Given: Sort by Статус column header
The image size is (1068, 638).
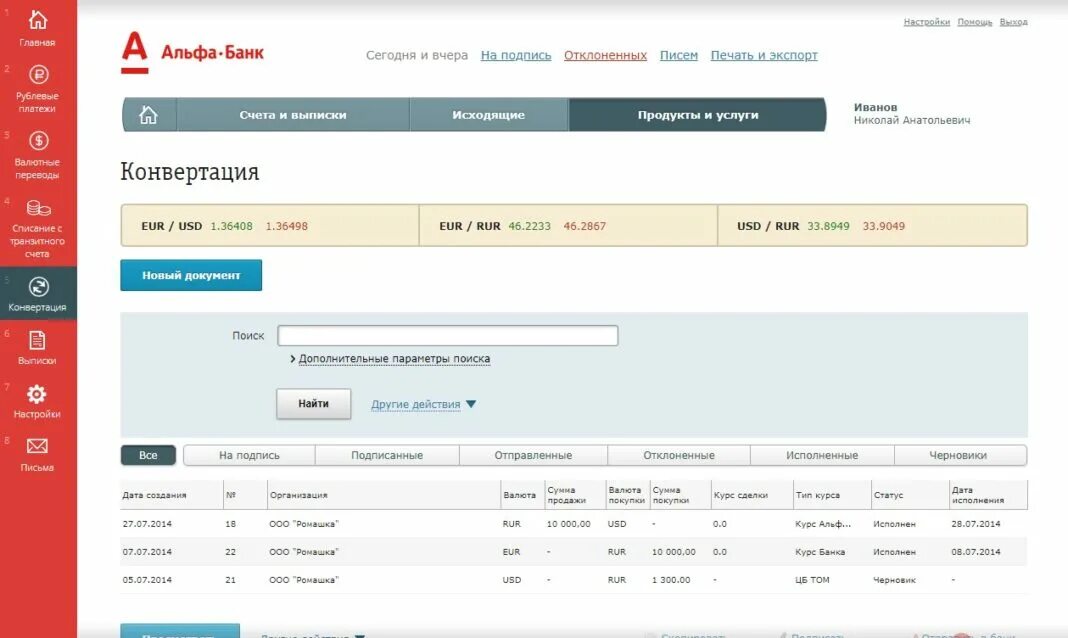Looking at the screenshot, I should (888, 495).
